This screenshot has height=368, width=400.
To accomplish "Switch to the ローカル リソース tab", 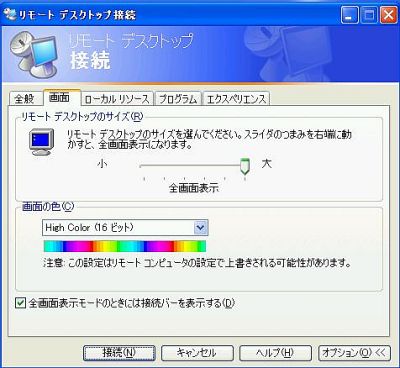I will point(117,99).
